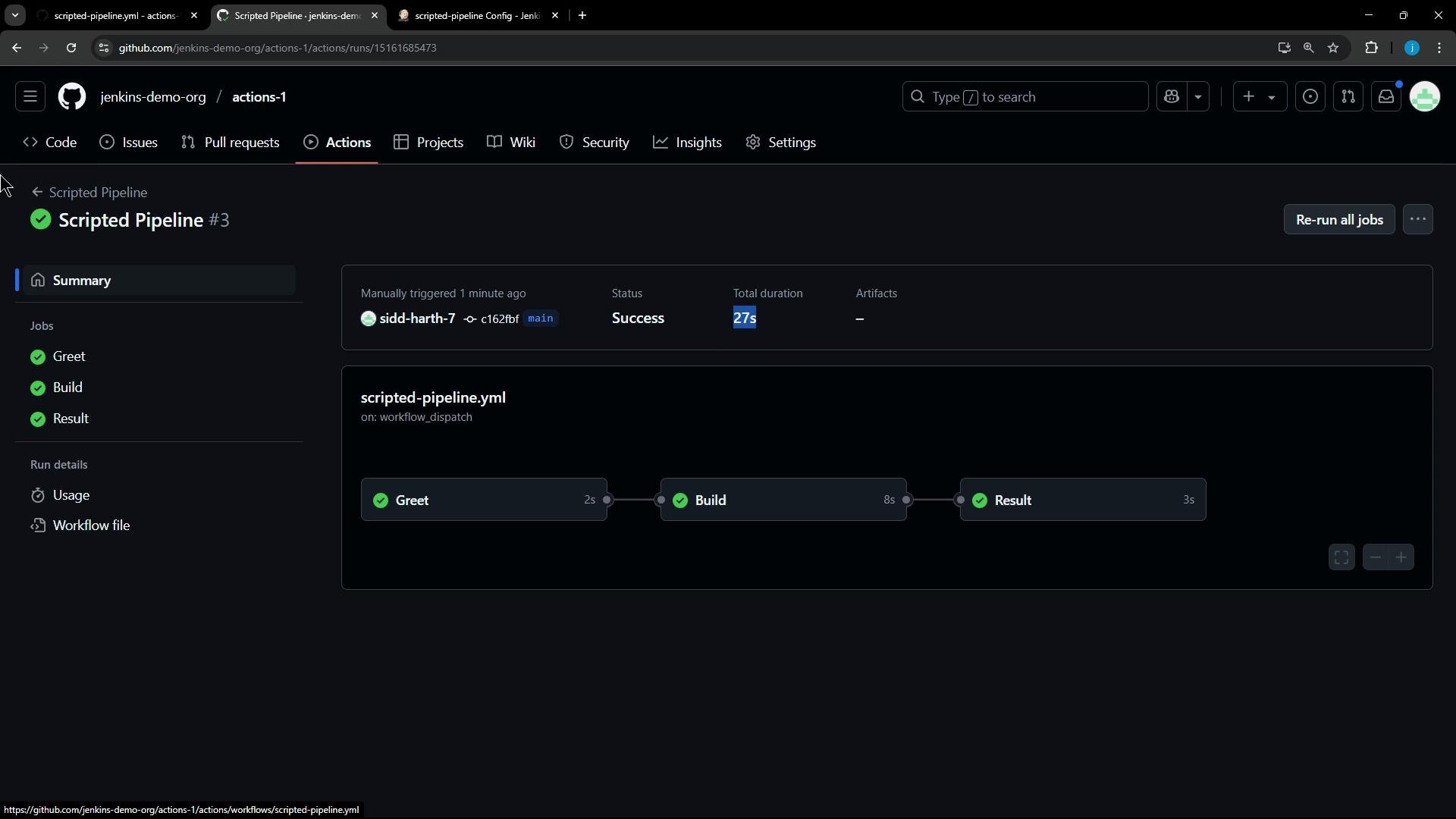Click the 27s total duration value
This screenshot has height=819, width=1456.
[x=745, y=318]
